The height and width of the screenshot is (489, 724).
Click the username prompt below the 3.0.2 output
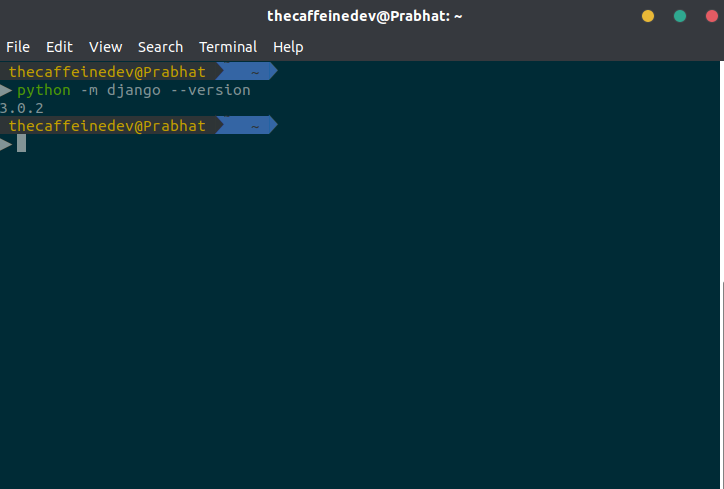tap(107, 126)
